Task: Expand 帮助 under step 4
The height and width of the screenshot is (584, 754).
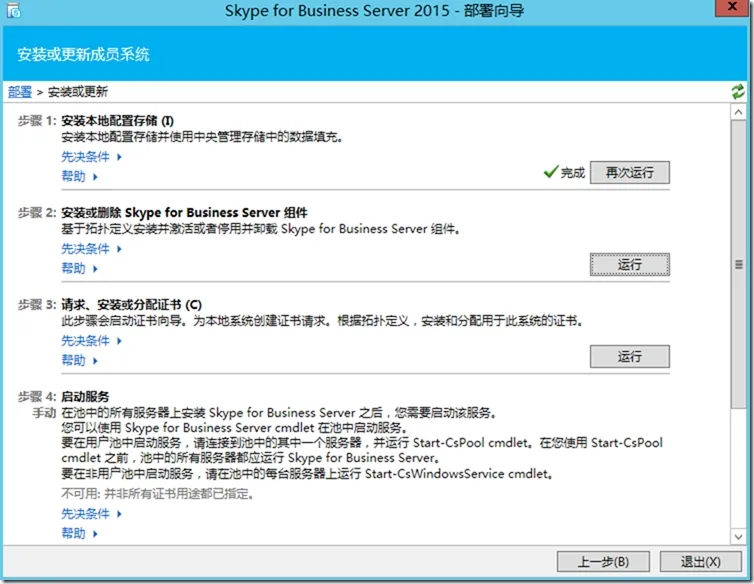Action: coord(80,533)
